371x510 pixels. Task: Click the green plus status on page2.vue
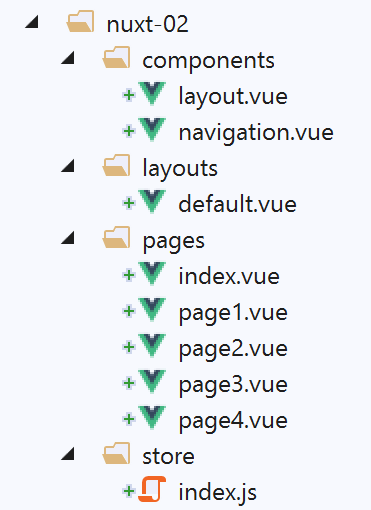pos(129,347)
